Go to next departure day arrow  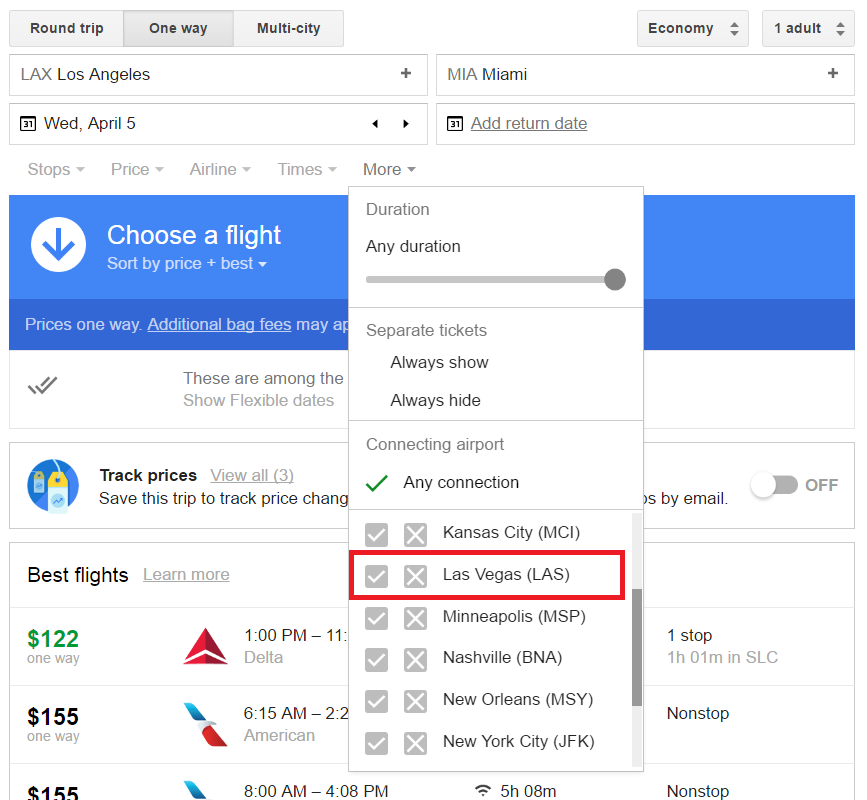pos(406,124)
